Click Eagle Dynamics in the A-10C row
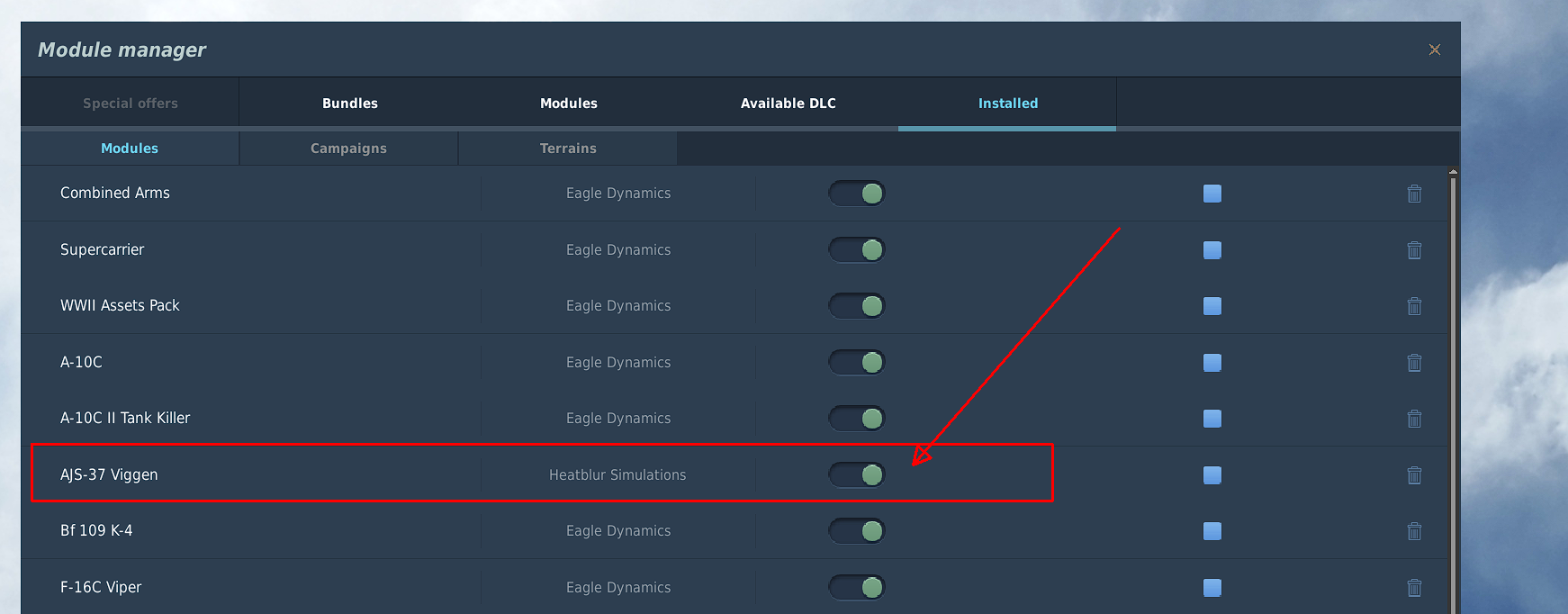 click(618, 363)
